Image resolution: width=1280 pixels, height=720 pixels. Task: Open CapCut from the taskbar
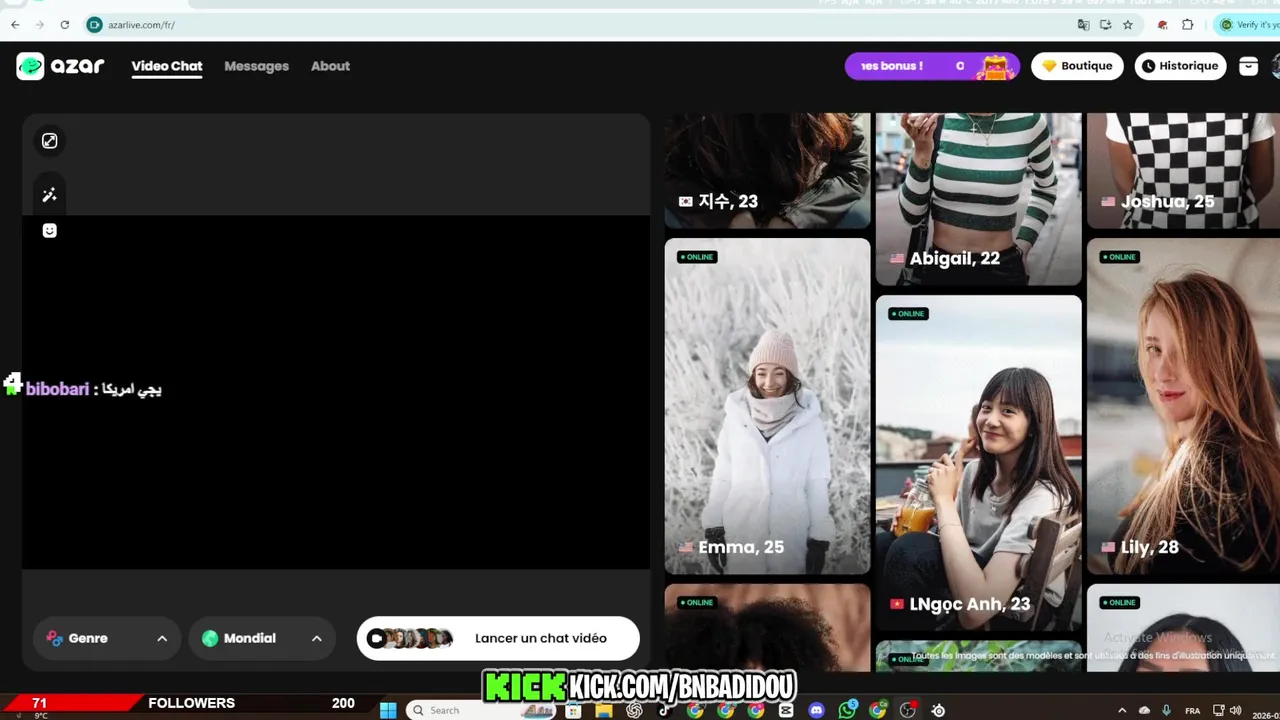[786, 710]
